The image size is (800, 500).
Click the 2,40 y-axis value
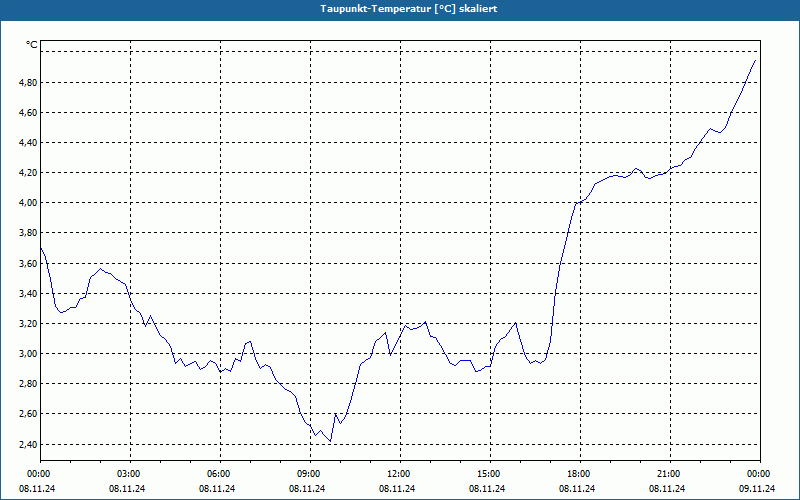(x=28, y=444)
